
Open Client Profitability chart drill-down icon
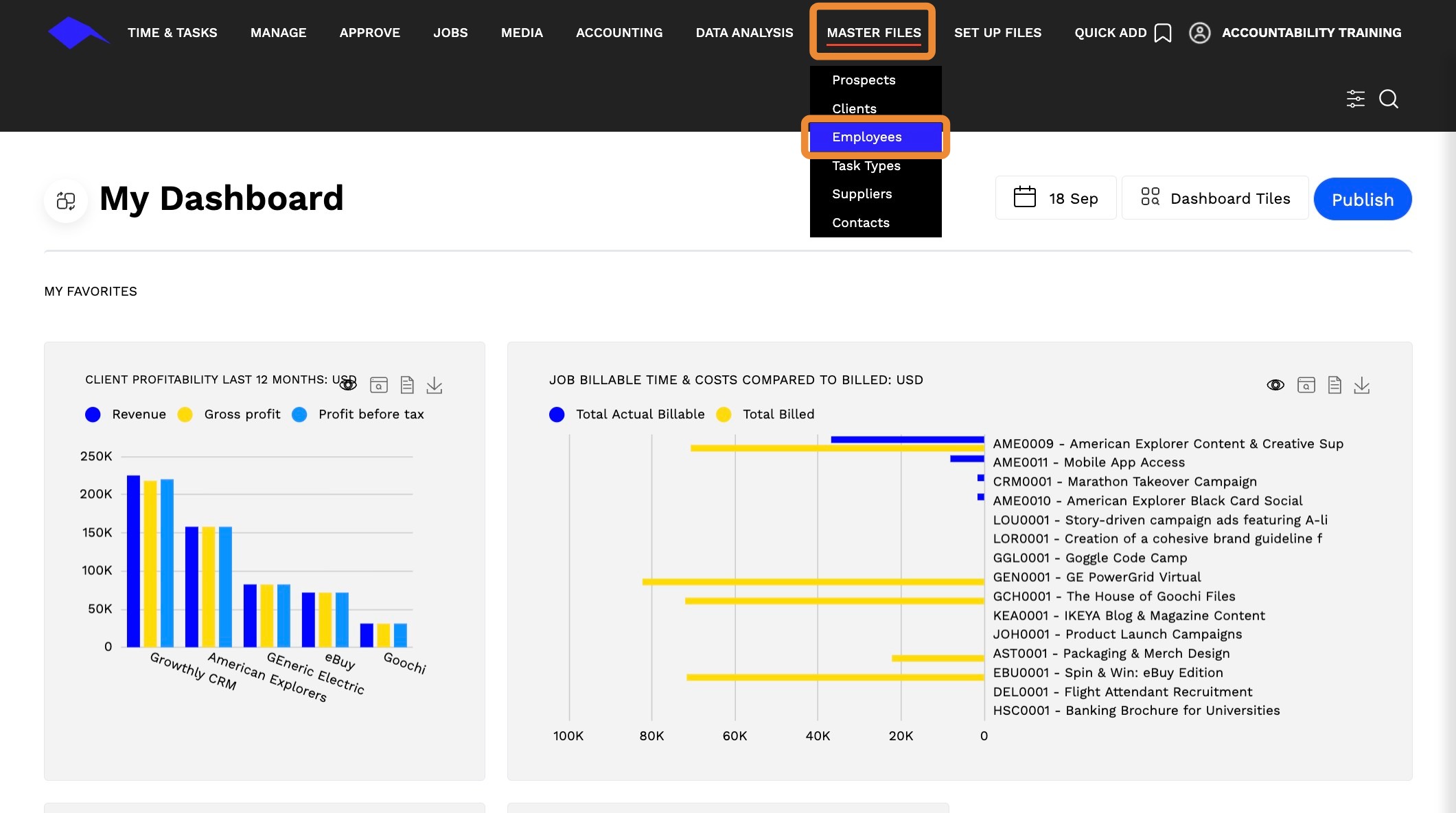[379, 385]
